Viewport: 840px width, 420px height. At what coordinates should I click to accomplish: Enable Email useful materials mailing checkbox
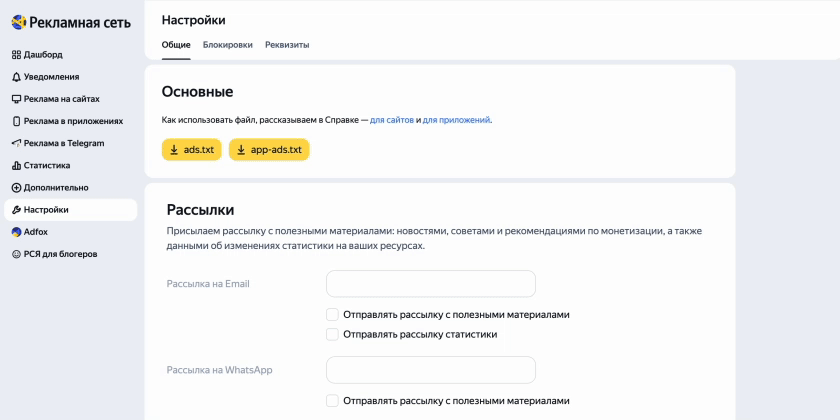pyautogui.click(x=333, y=314)
